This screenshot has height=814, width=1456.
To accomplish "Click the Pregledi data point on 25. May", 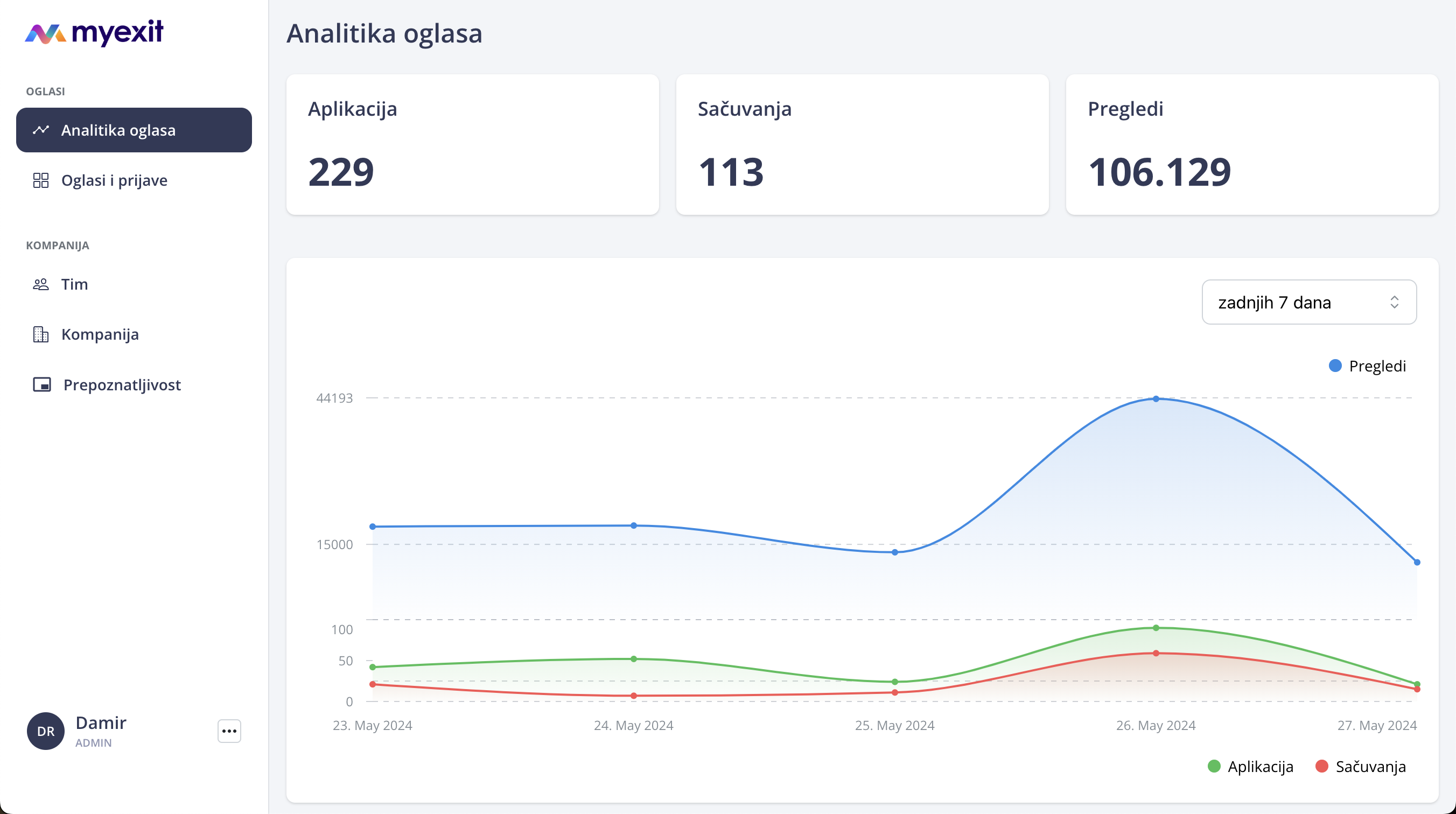I will pos(895,552).
